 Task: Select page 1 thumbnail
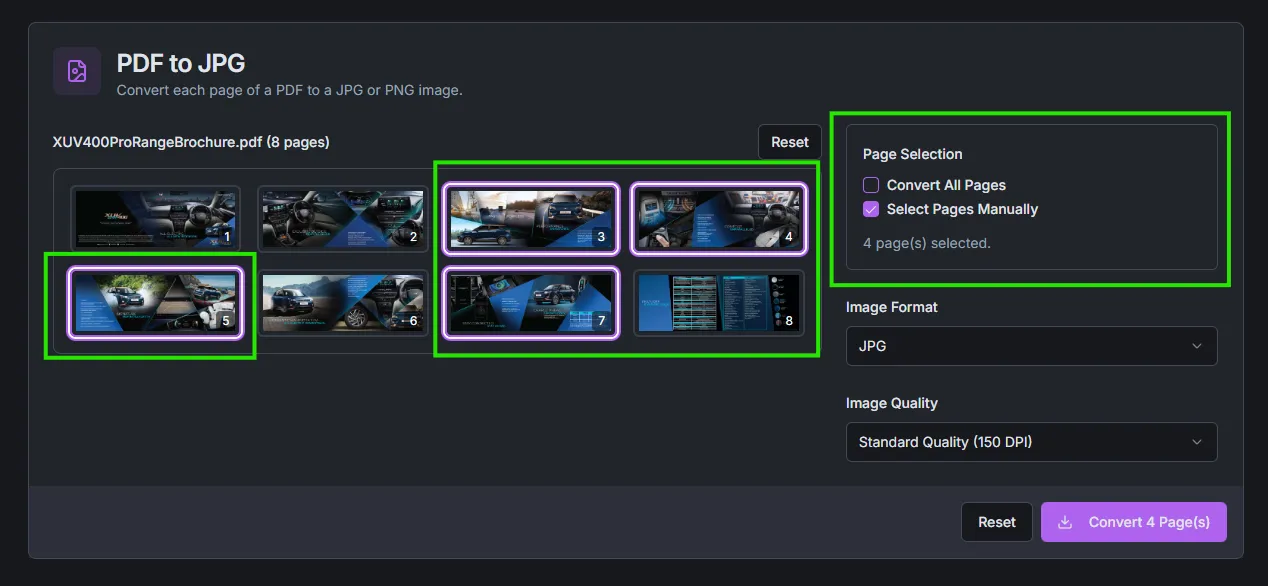point(154,218)
